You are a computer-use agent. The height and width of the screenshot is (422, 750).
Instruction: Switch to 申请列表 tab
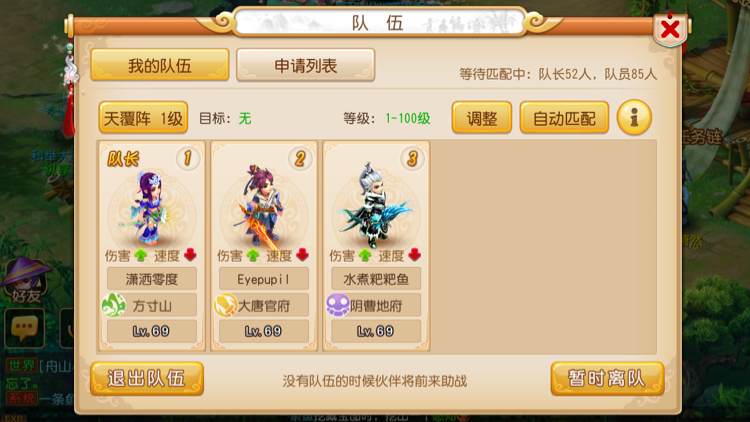click(305, 65)
